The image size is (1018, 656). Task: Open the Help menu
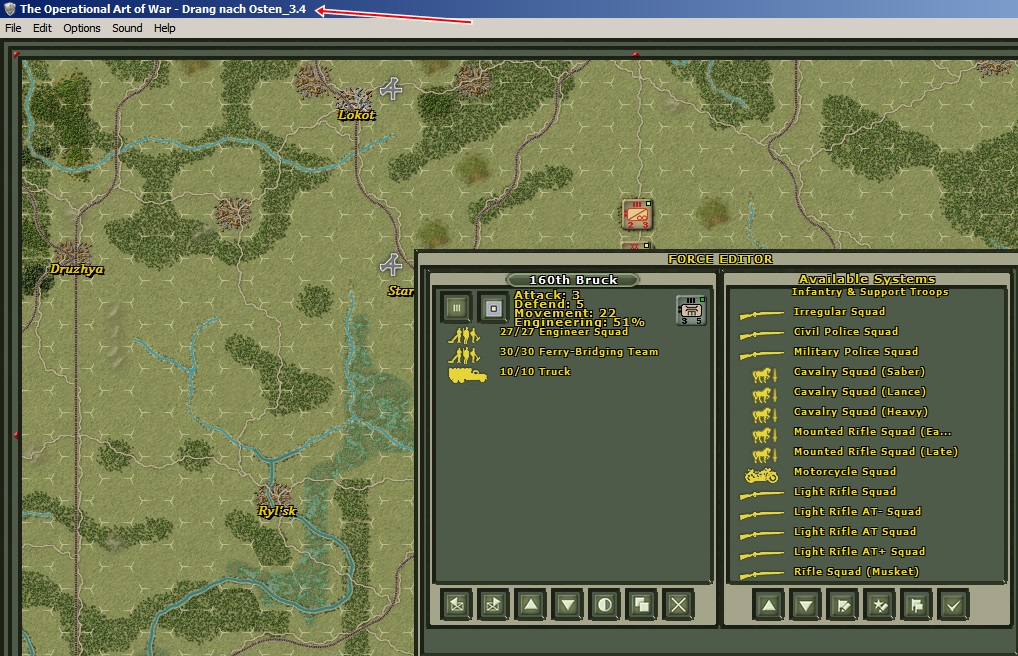pyautogui.click(x=164, y=28)
